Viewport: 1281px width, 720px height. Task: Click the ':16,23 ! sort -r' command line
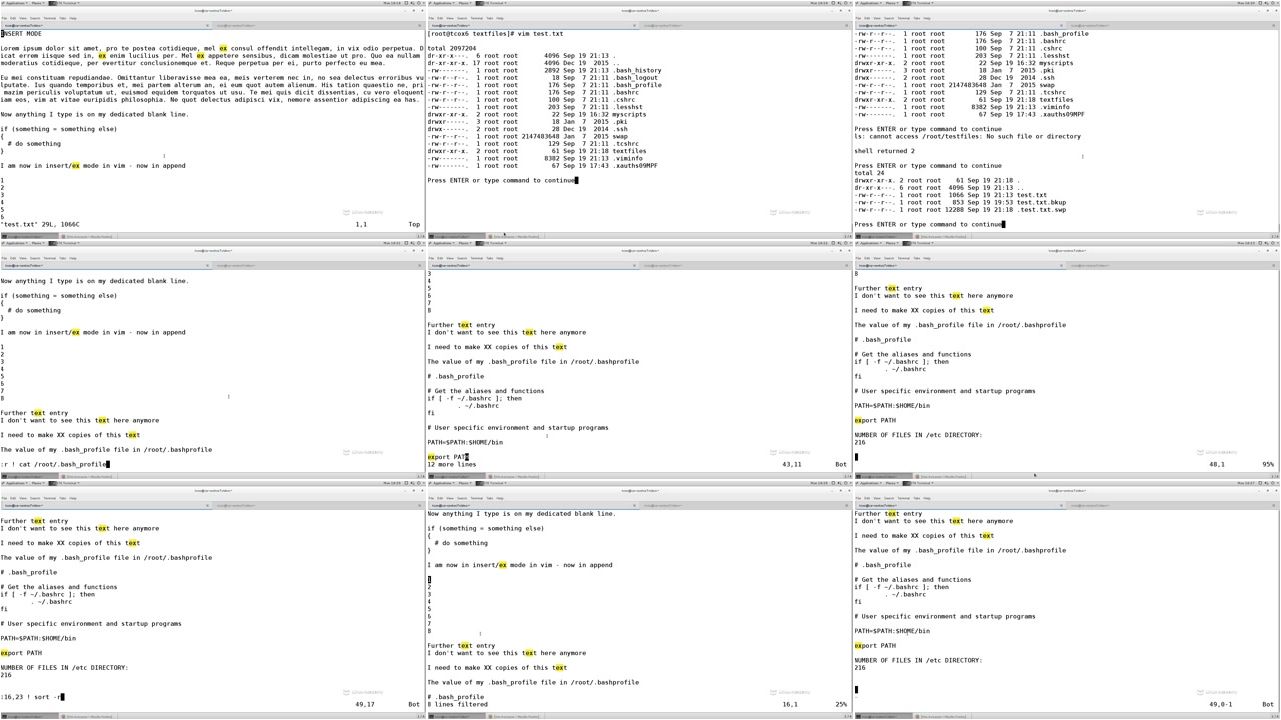point(32,697)
